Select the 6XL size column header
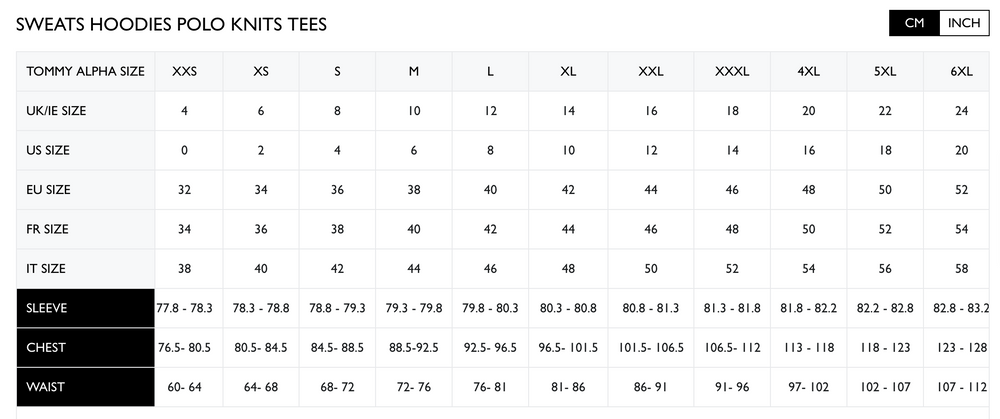 962,72
